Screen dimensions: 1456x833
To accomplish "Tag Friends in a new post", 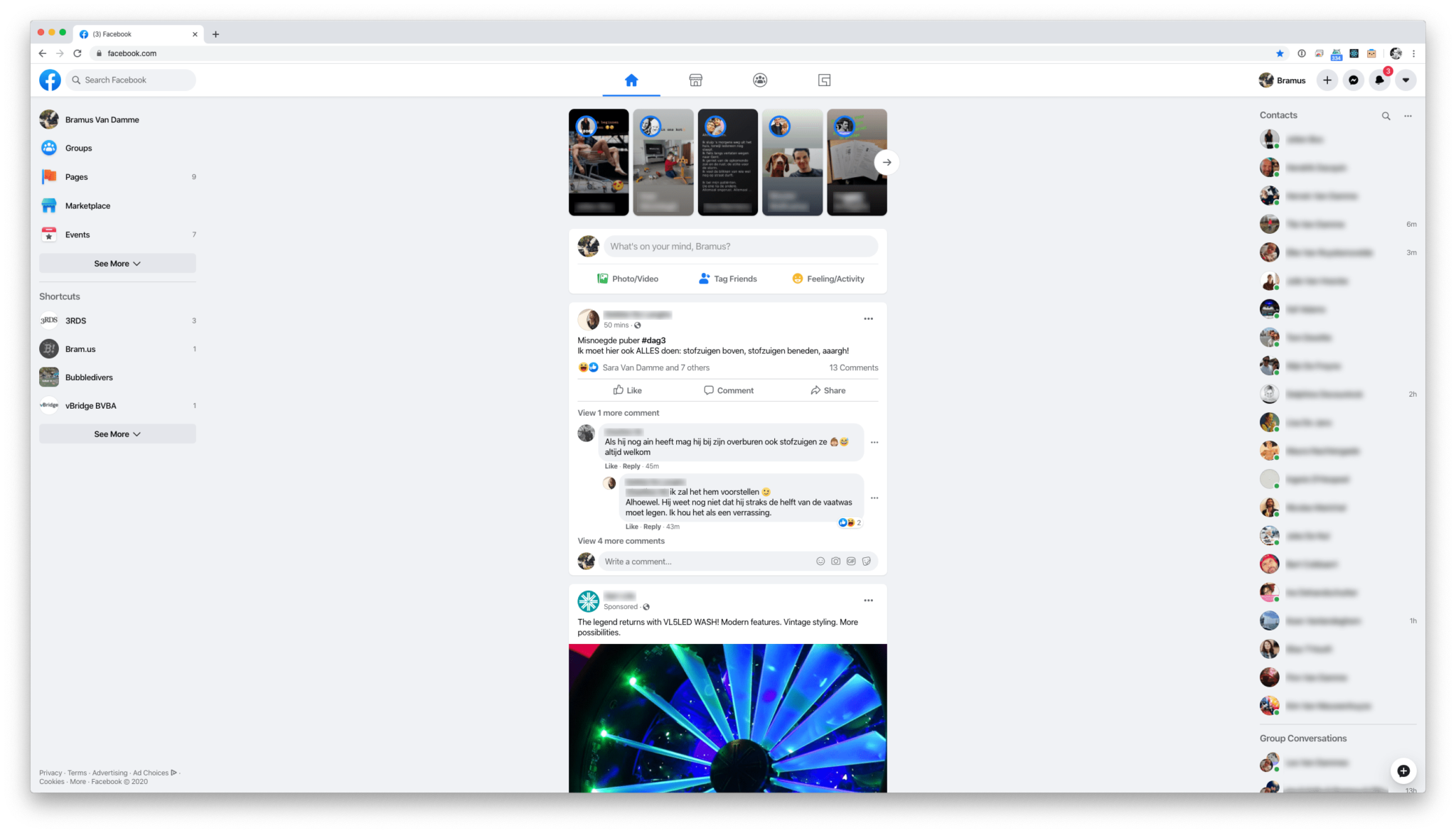I will [x=727, y=279].
